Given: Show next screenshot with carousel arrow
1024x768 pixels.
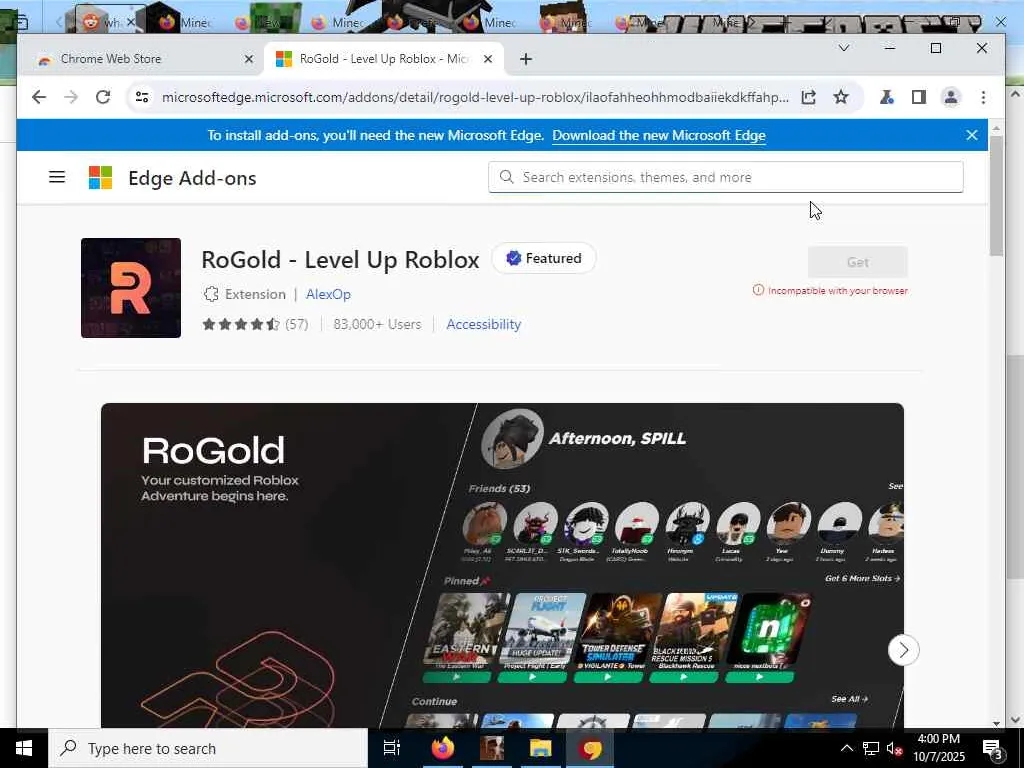Looking at the screenshot, I should click(904, 650).
